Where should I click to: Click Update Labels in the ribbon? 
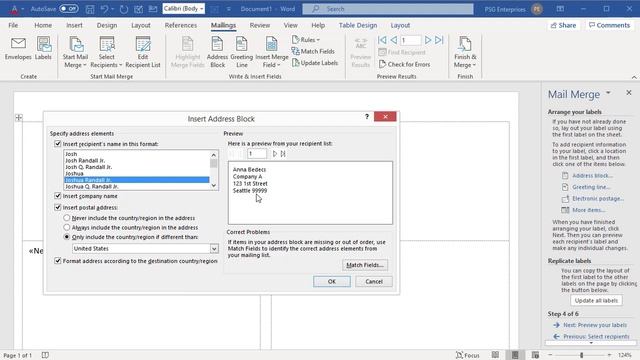(x=315, y=63)
